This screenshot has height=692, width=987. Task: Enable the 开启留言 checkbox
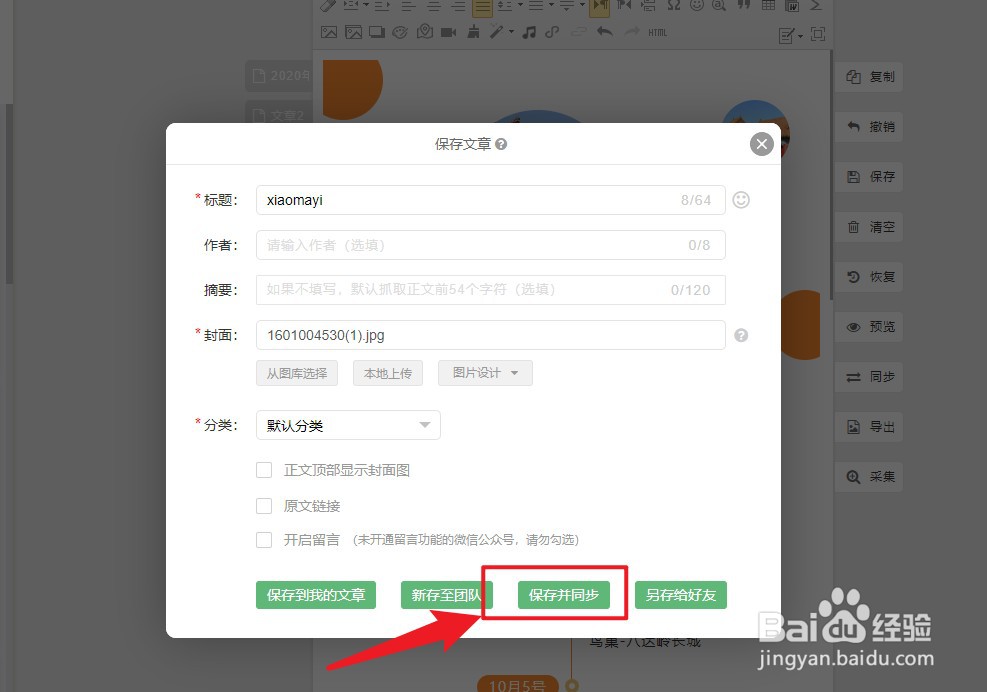coord(264,540)
